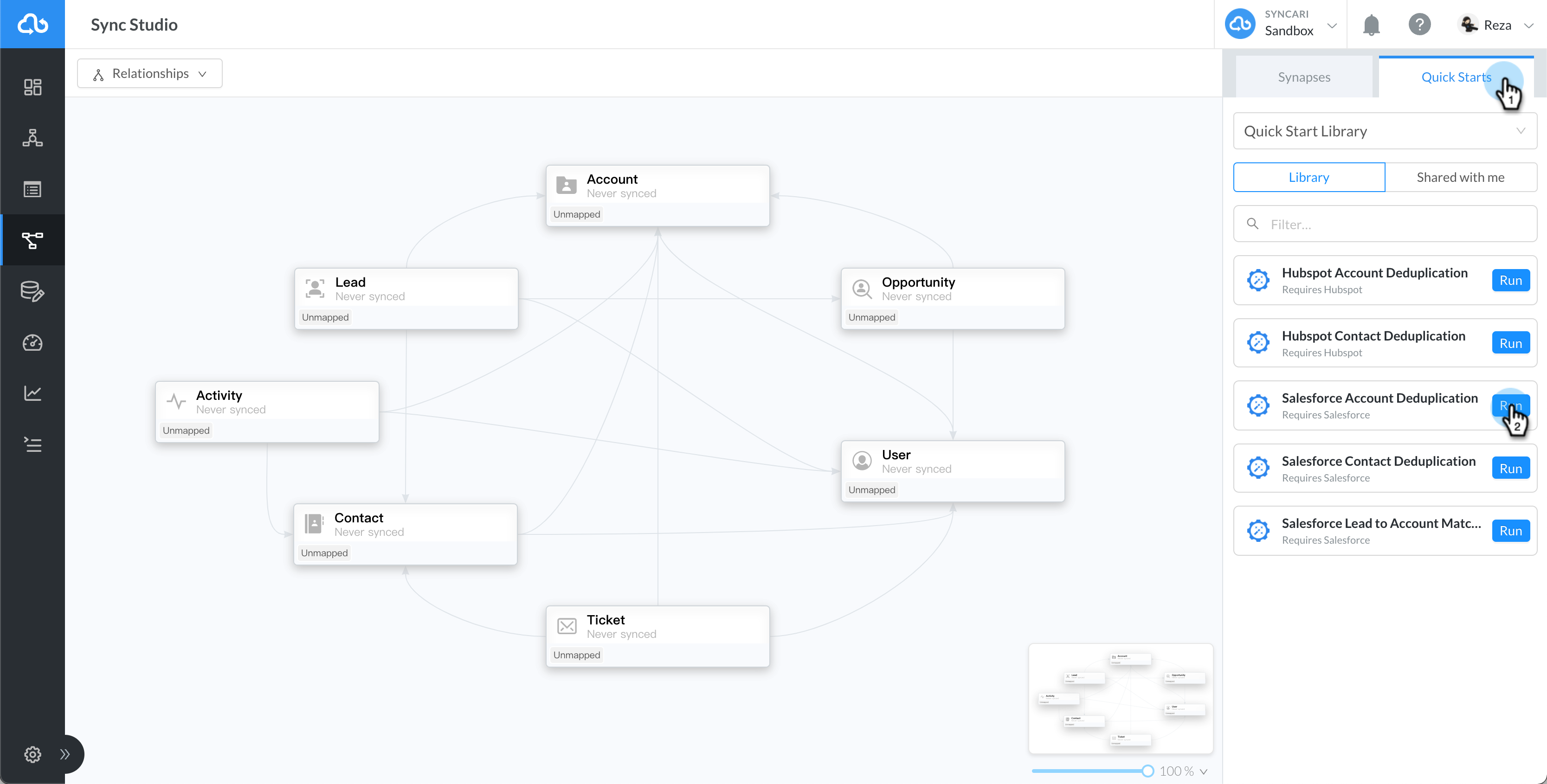Image resolution: width=1547 pixels, height=784 pixels.
Task: Open the database edit icon in sidebar
Action: 32,291
